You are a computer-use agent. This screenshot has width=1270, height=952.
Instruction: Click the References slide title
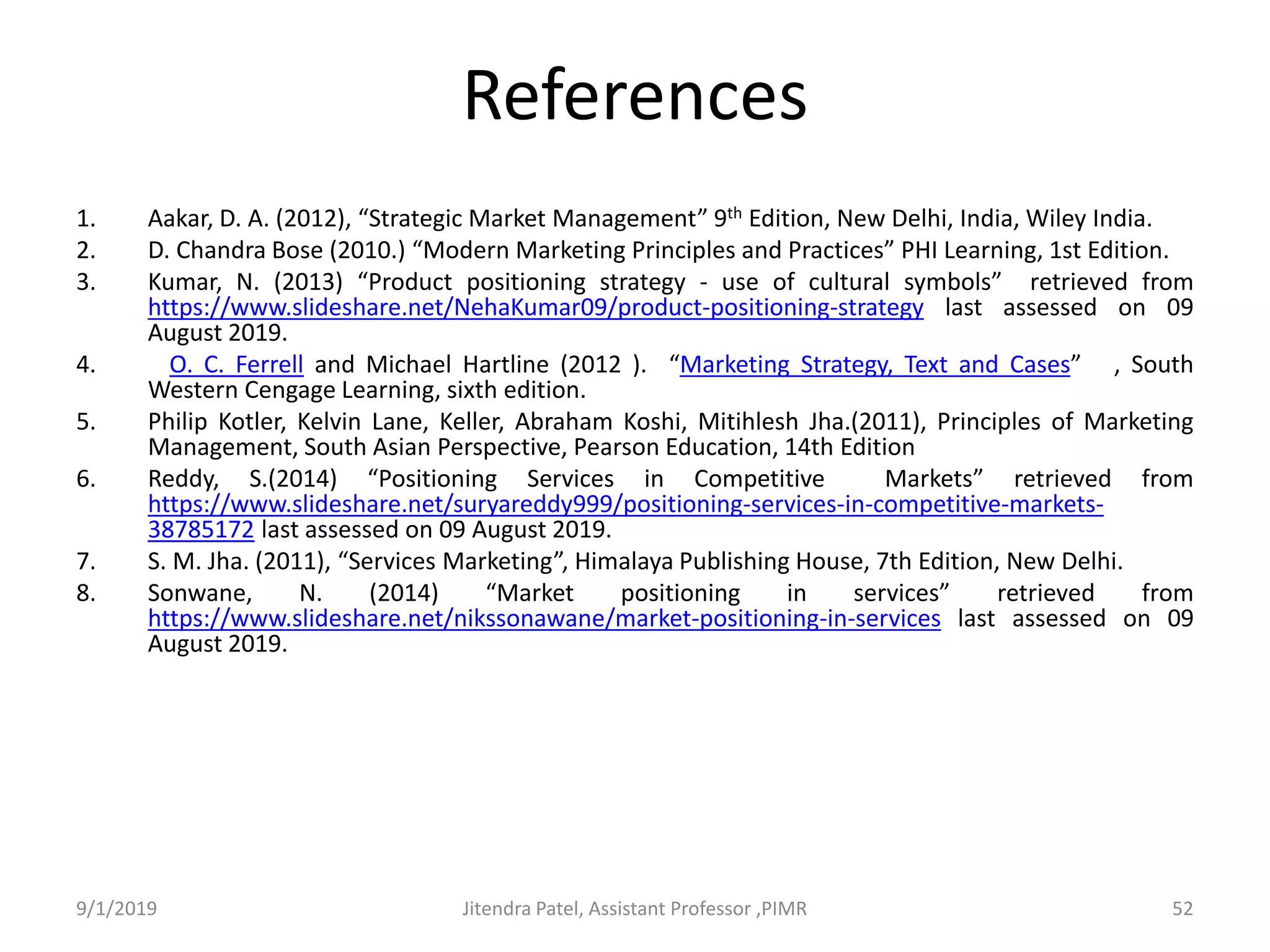click(635, 95)
